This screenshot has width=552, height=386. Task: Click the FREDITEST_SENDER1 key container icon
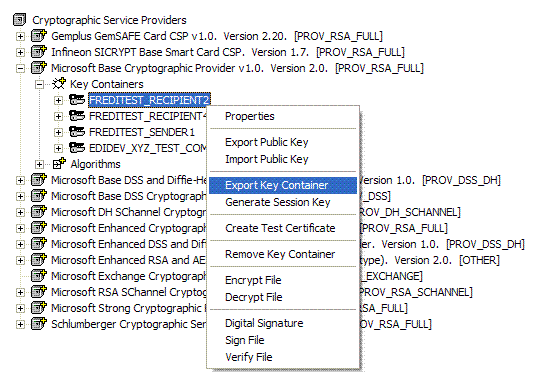[77, 132]
